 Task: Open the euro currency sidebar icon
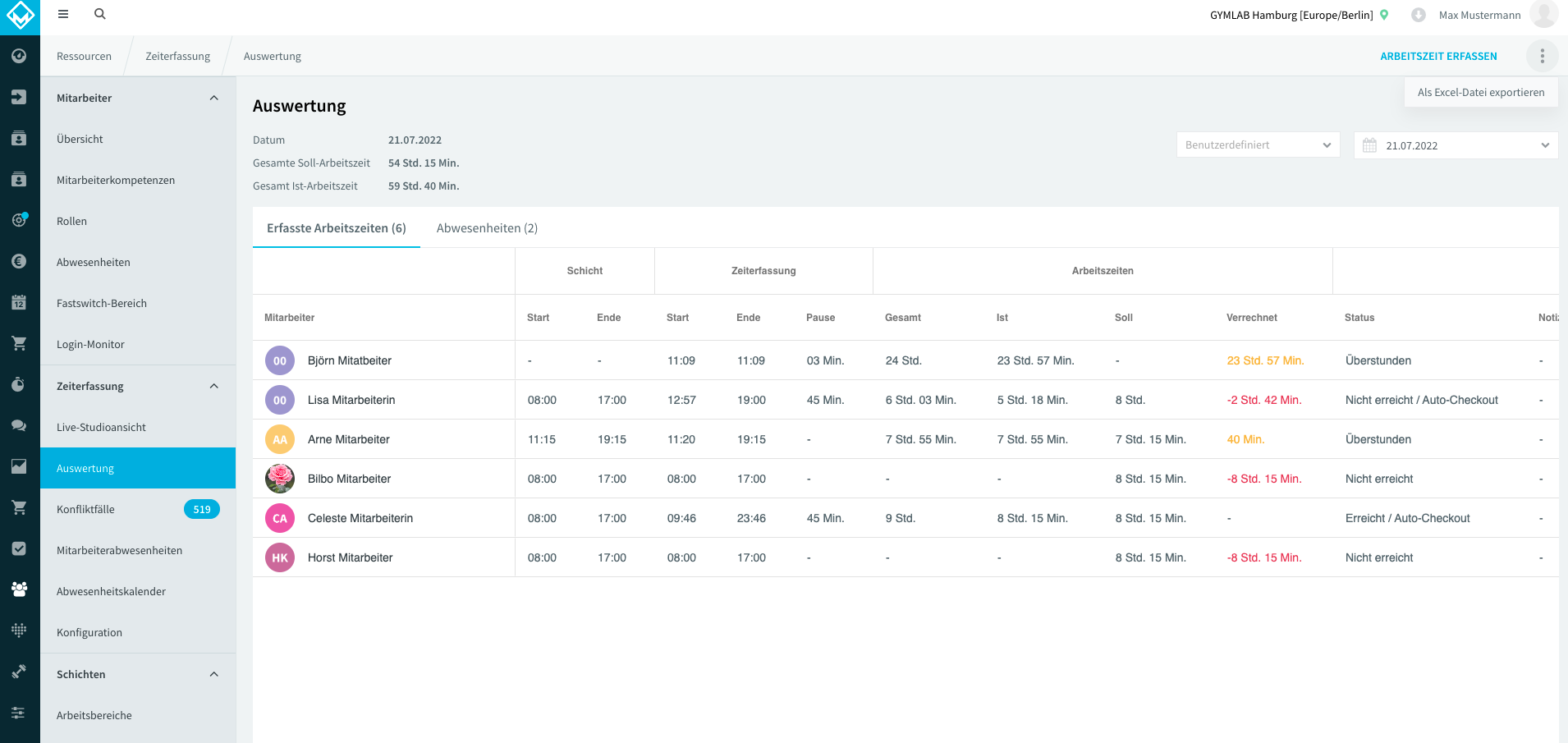point(19,261)
